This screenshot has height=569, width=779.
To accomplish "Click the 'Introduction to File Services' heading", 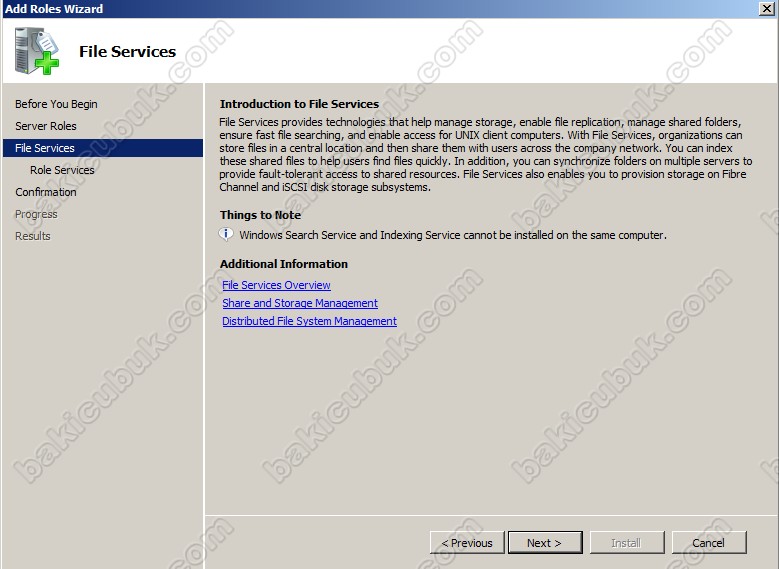I will [x=299, y=104].
